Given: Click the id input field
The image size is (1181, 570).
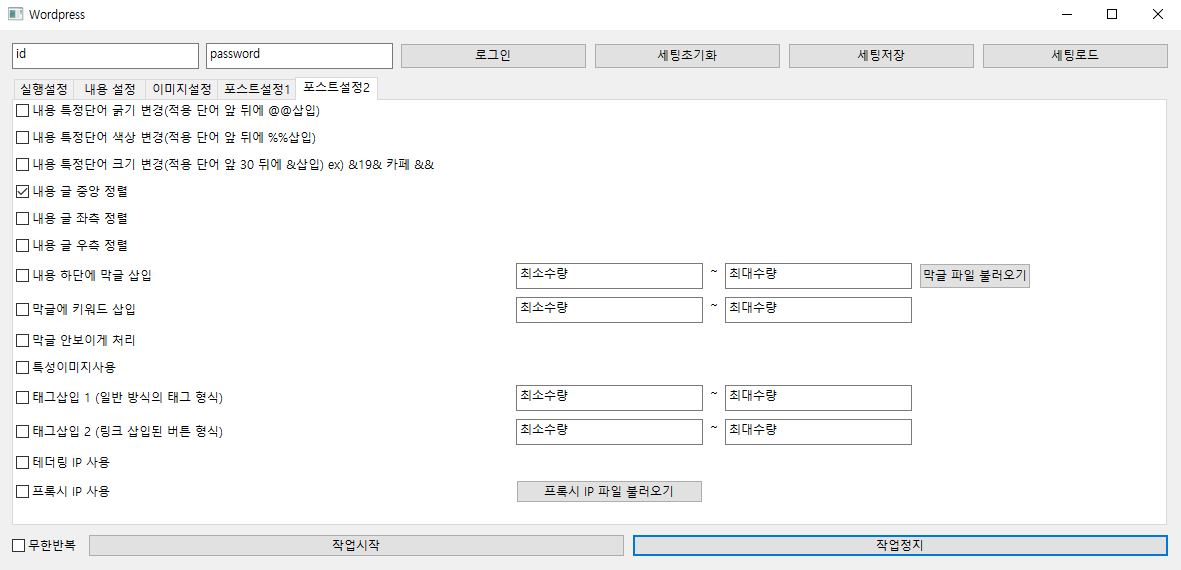Looking at the screenshot, I should click(105, 56).
